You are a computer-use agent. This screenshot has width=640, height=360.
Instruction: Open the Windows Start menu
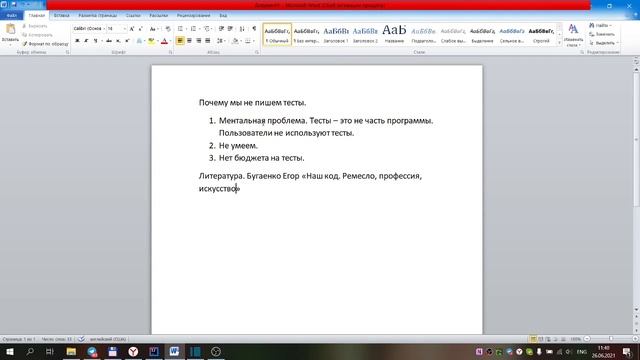[9, 351]
